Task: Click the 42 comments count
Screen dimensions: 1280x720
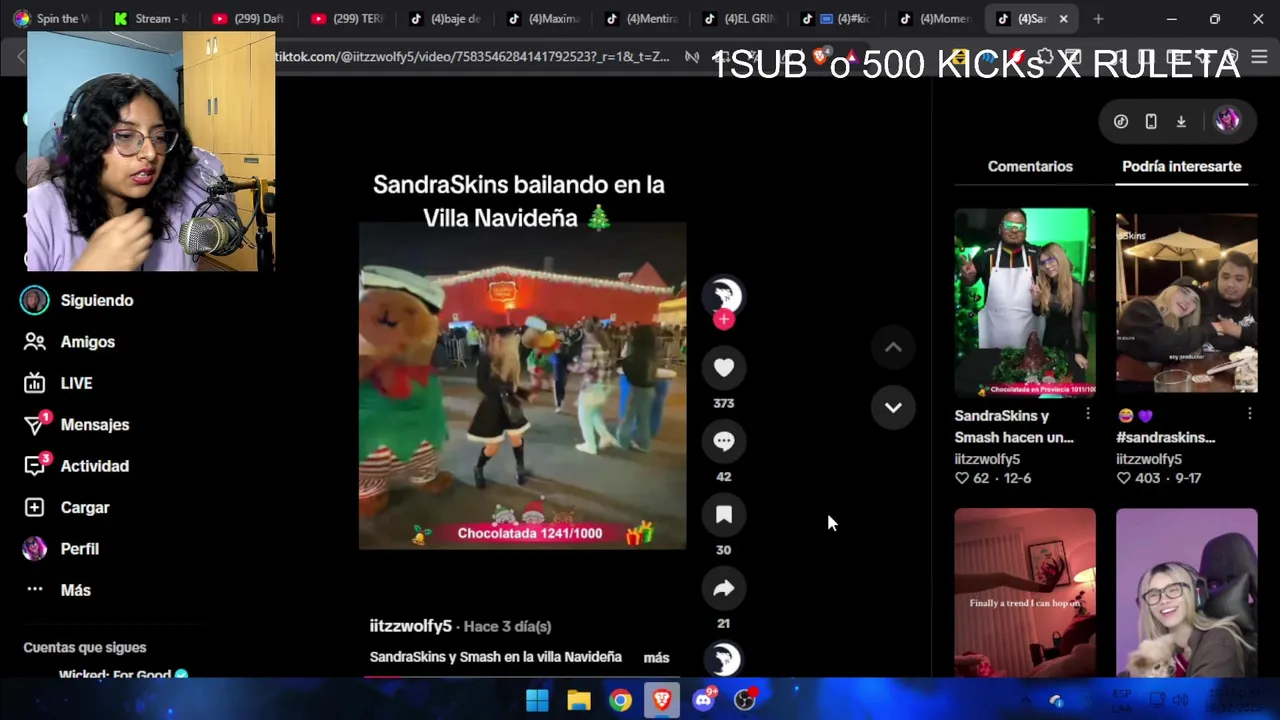Action: (724, 476)
